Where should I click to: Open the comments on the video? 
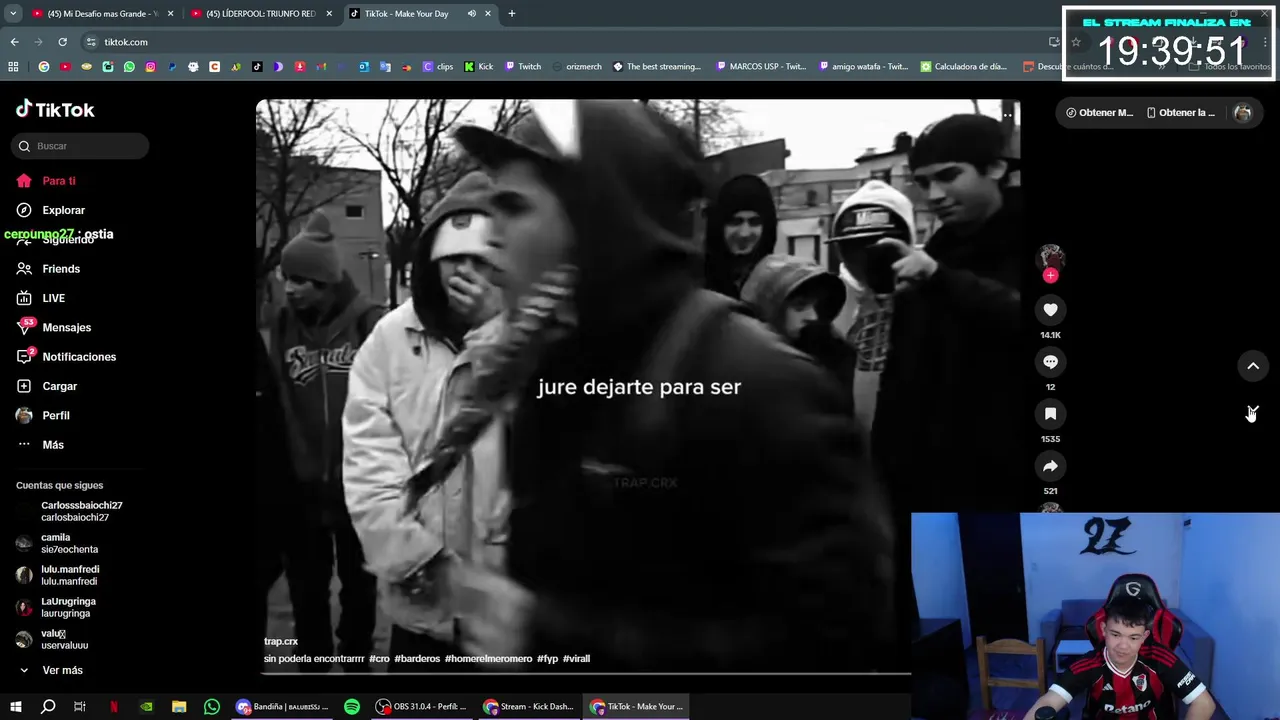click(1050, 362)
